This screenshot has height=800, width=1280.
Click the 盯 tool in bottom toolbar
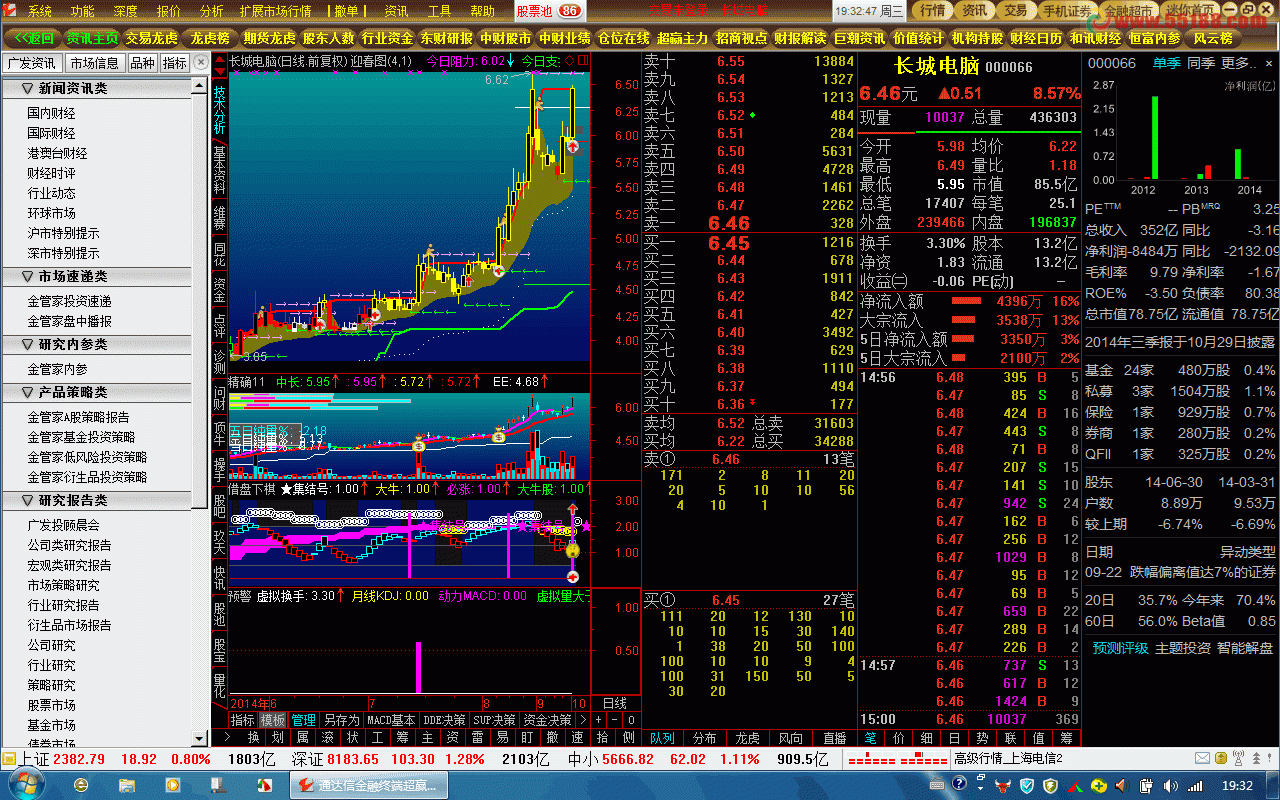(x=526, y=738)
